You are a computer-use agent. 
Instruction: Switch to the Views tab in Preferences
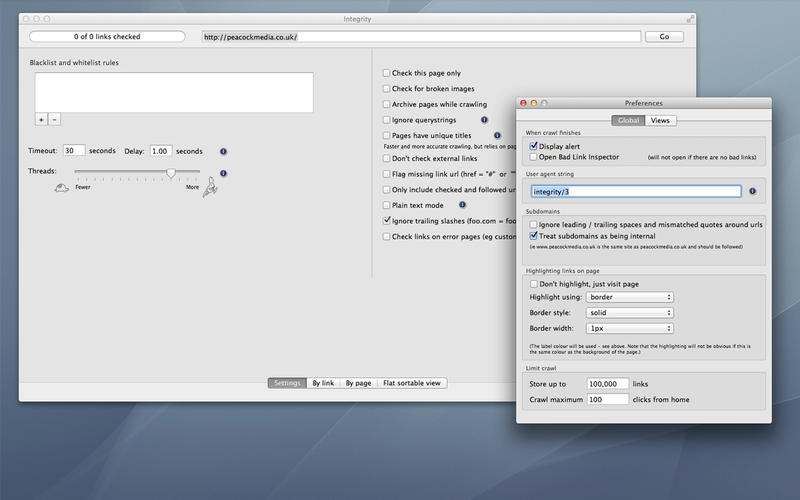(x=658, y=120)
